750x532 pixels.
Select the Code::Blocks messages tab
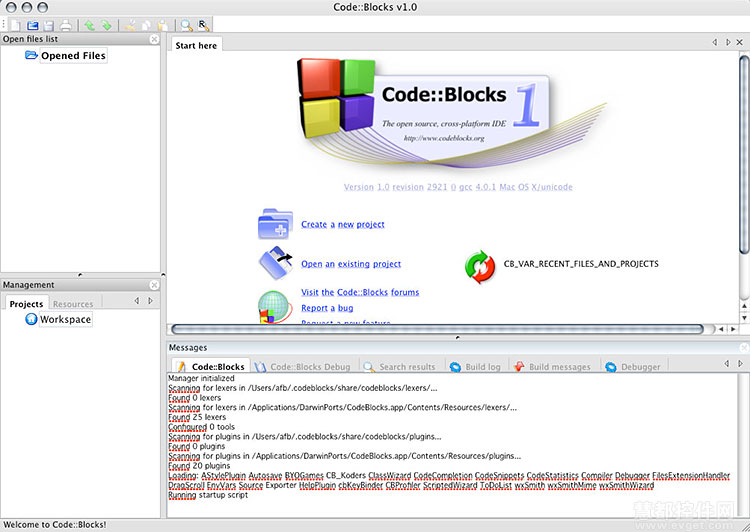tap(210, 366)
